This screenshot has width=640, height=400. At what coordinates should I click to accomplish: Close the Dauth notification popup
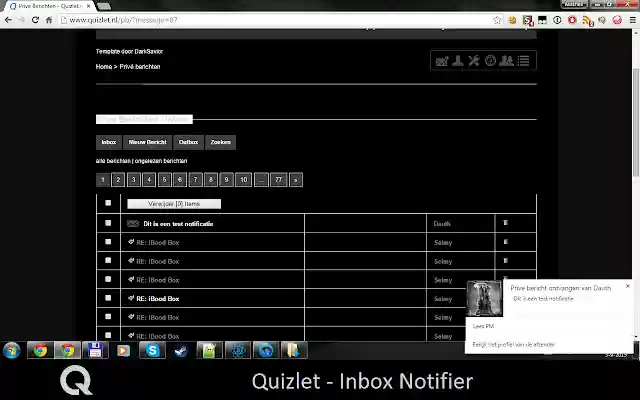click(628, 286)
